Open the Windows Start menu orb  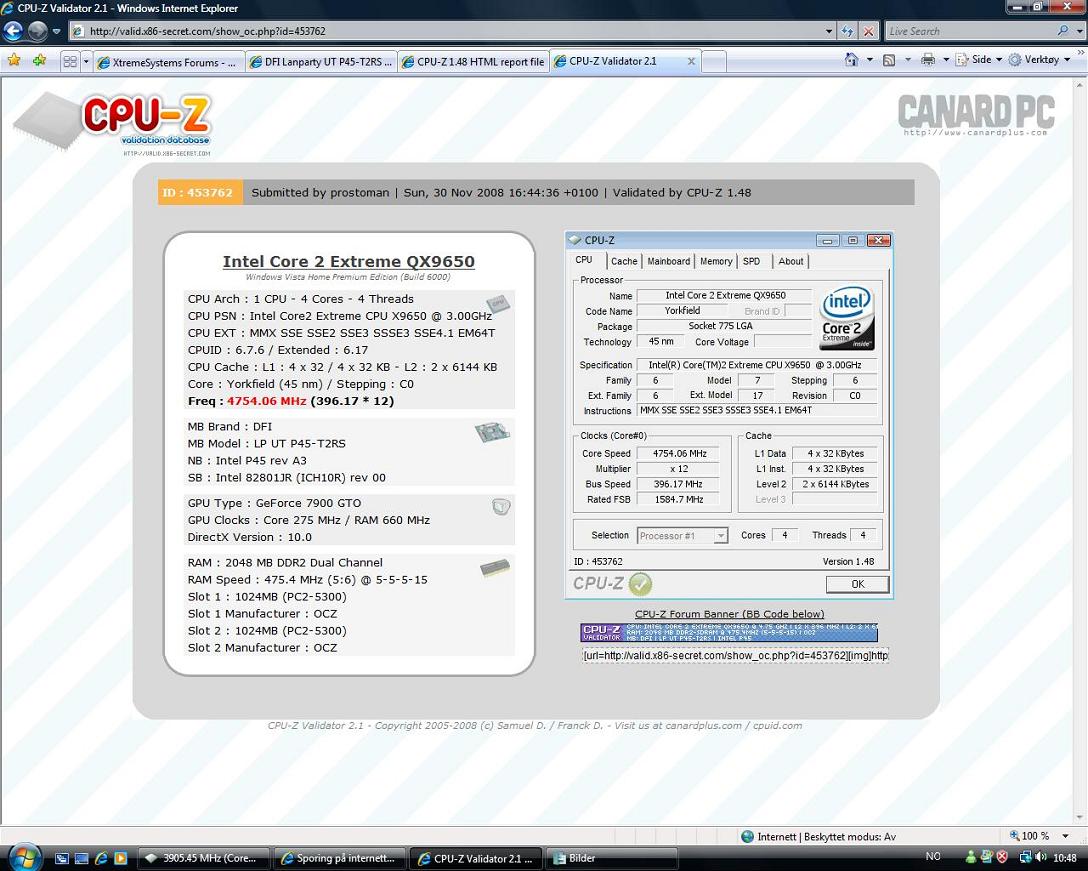pyautogui.click(x=23, y=856)
